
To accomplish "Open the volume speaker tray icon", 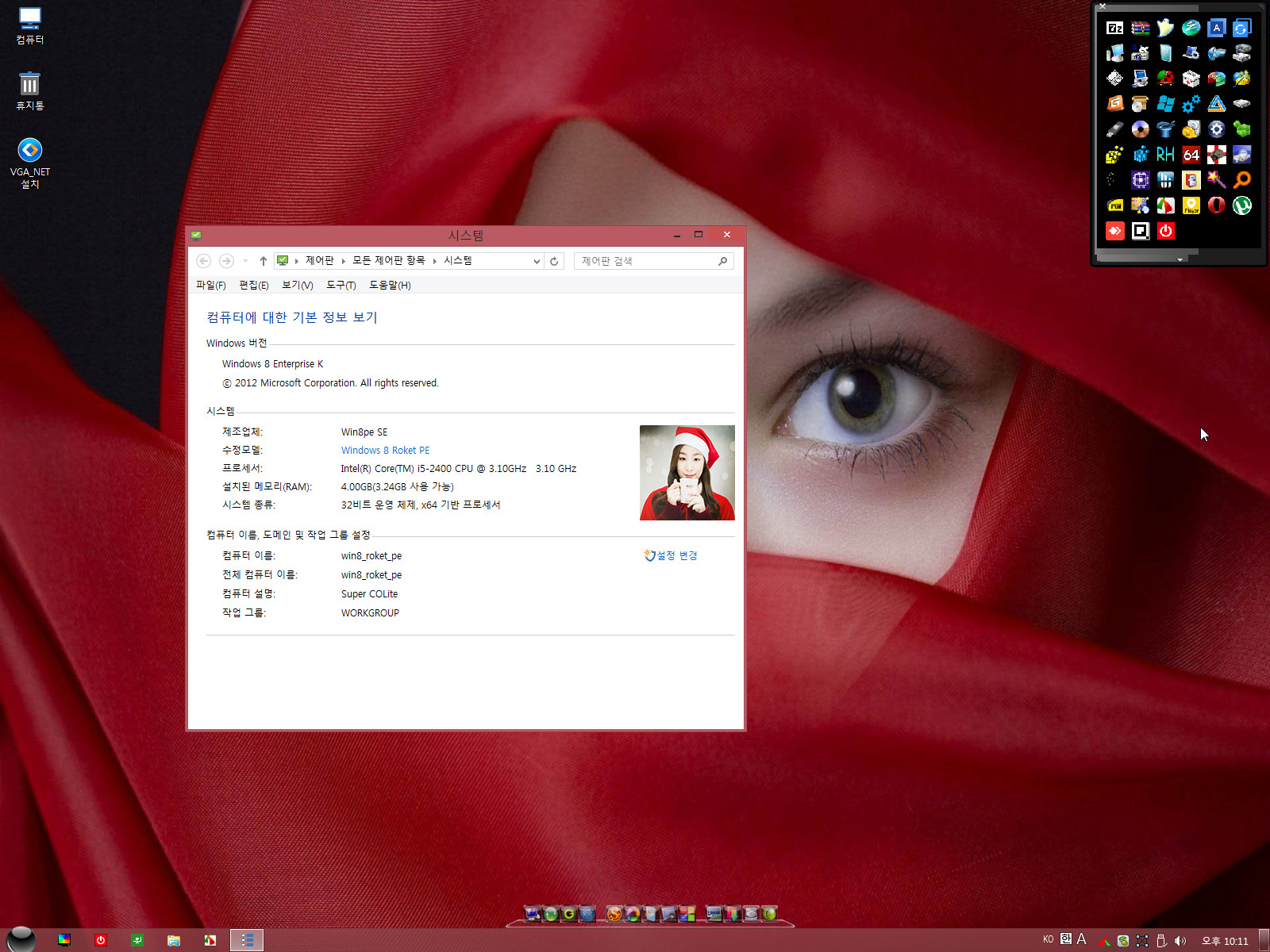I will [x=1180, y=941].
